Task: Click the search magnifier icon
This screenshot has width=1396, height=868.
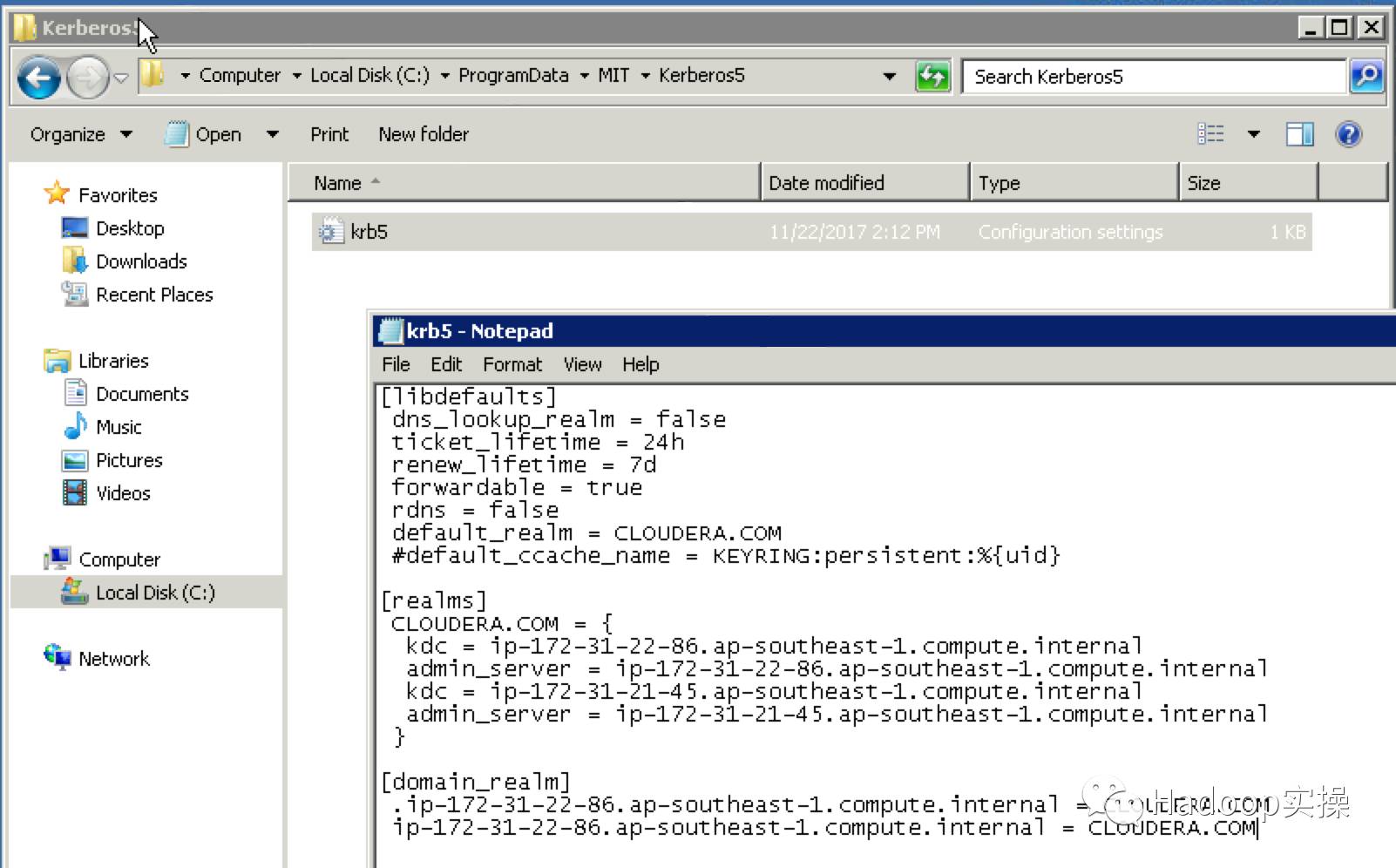Action: (x=1366, y=77)
